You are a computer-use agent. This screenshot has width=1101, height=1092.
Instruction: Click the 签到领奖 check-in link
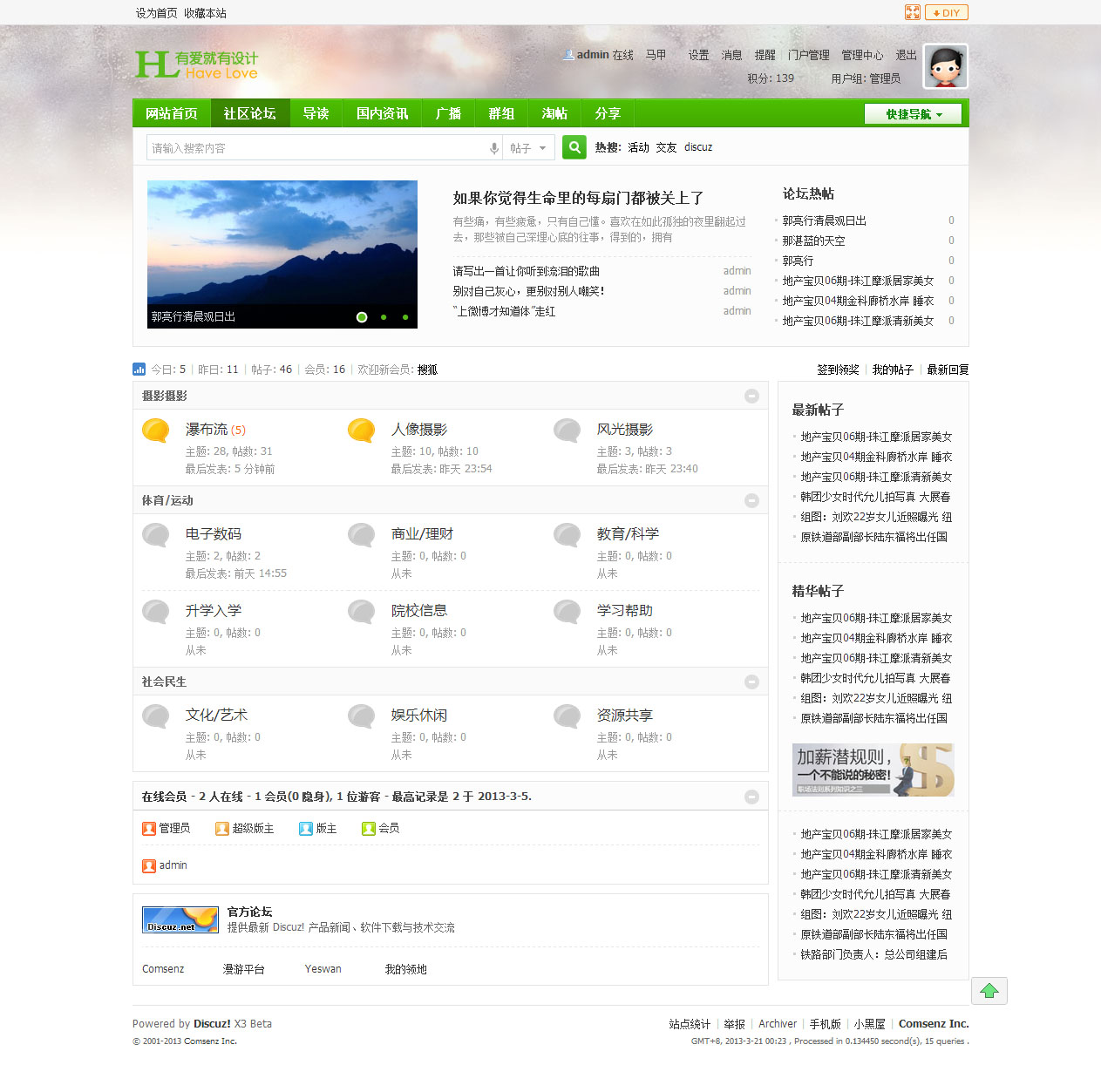click(x=838, y=370)
